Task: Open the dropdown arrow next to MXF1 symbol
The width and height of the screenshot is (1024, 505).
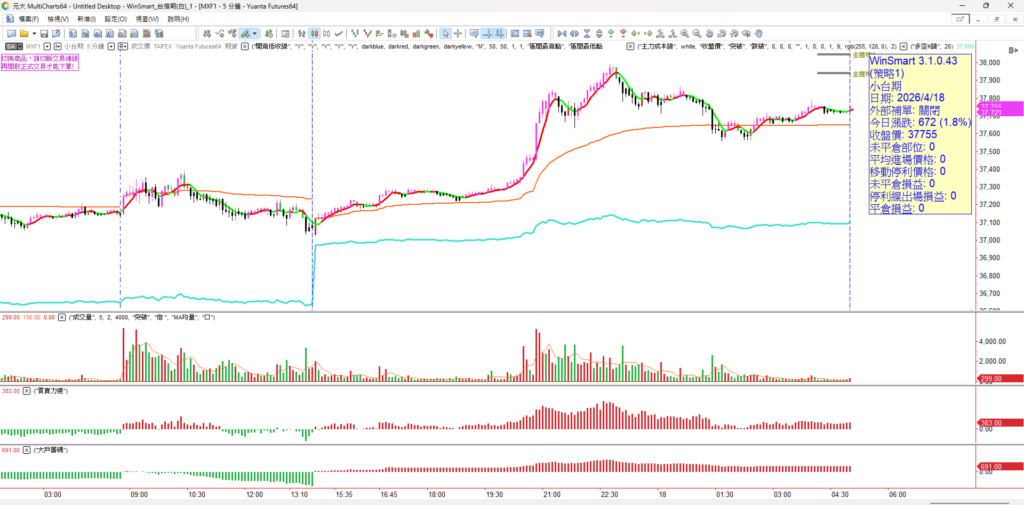Action: point(46,46)
